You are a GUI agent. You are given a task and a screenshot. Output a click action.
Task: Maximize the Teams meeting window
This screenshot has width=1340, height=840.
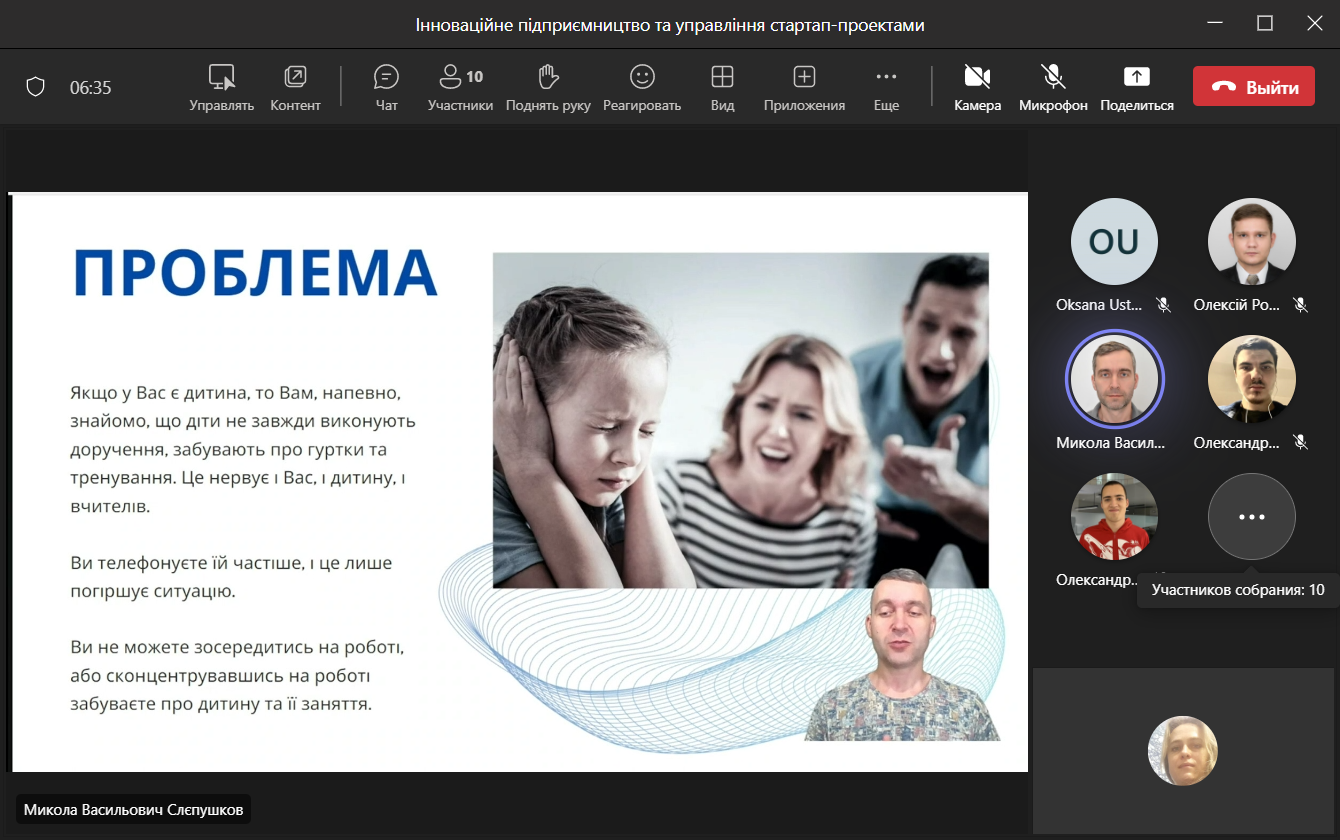[1265, 24]
